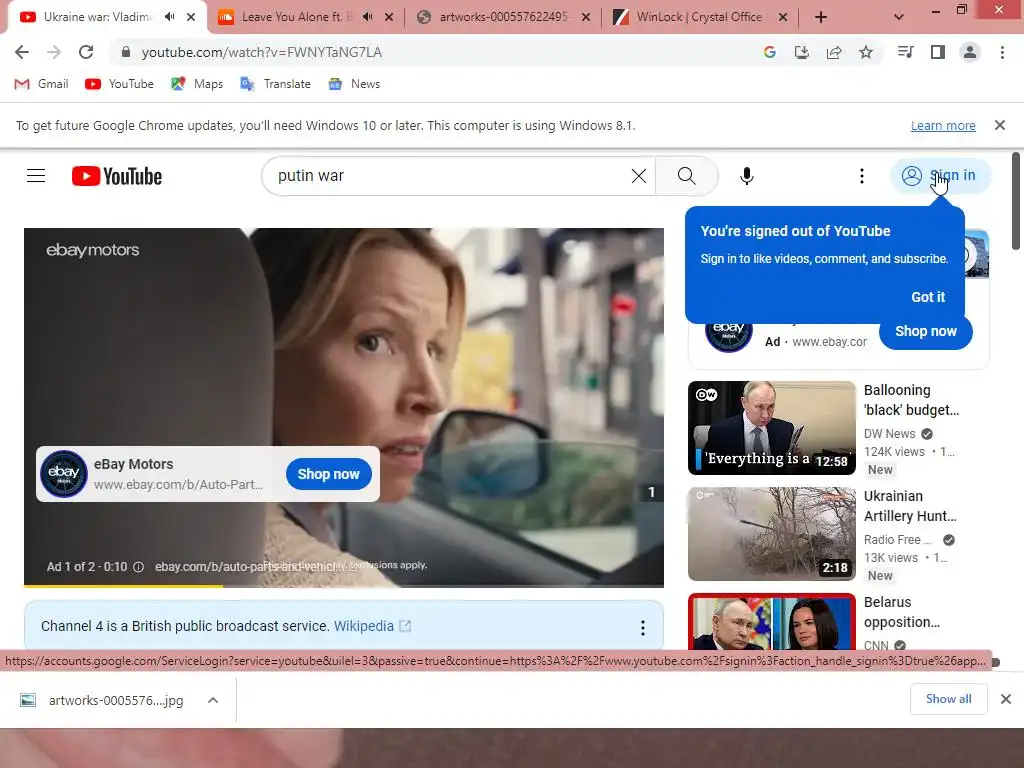The image size is (1024, 768).
Task: Open the Ukrainian Artillery Hunt video thumbnail
Action: point(772,534)
